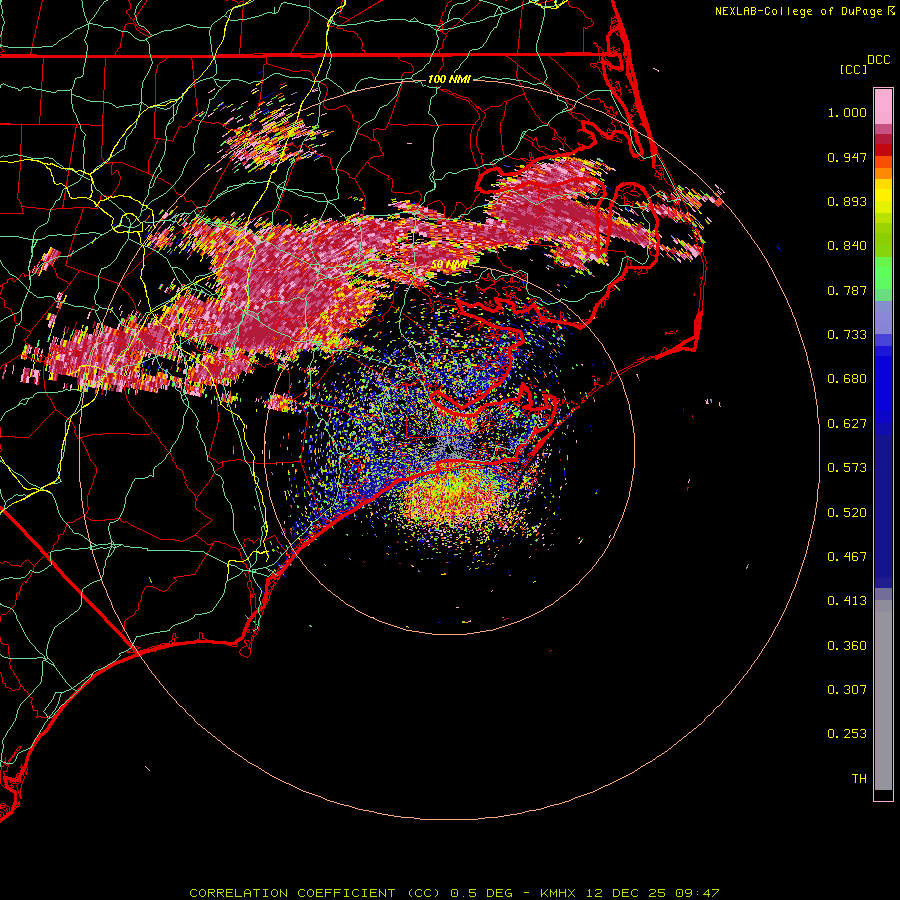Click the 0.733 legend value

(847, 335)
